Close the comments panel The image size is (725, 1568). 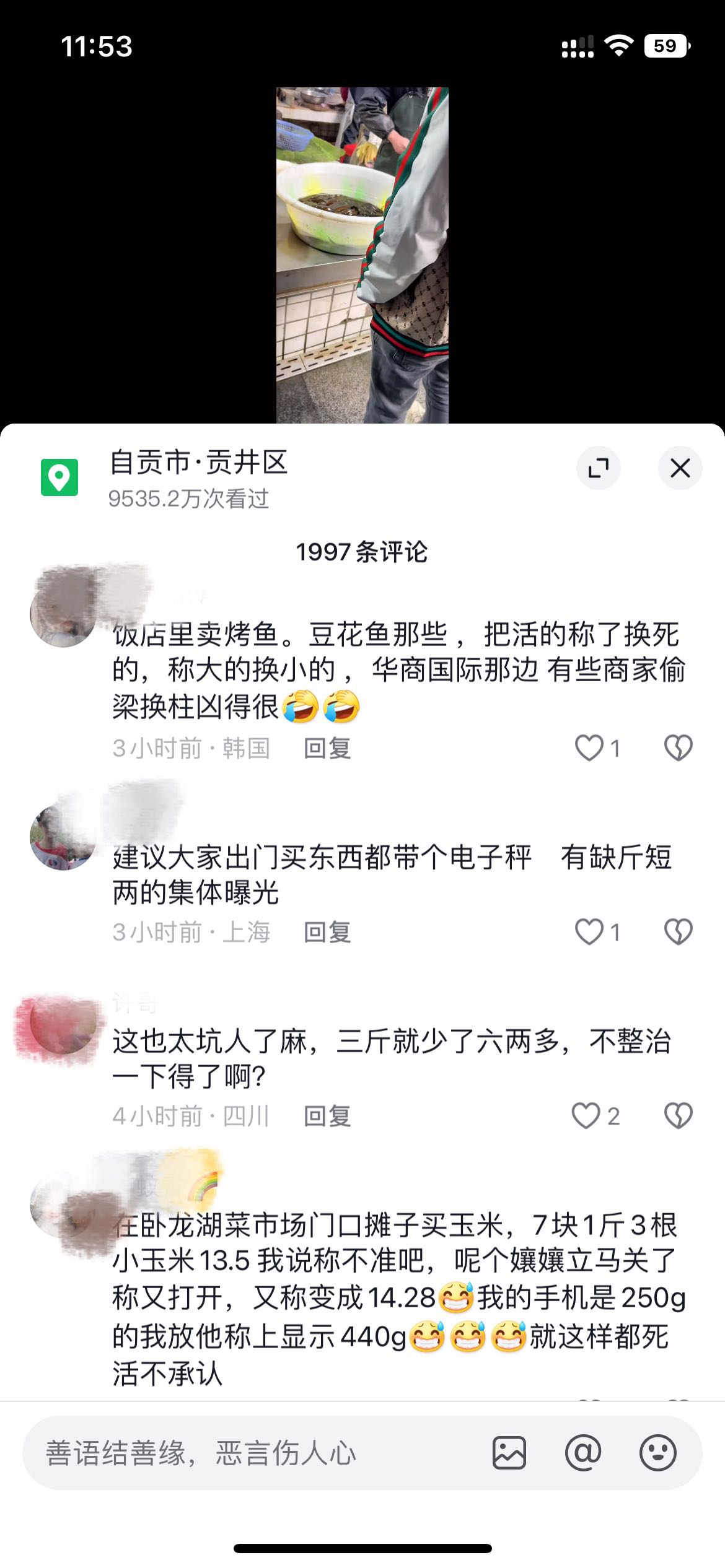680,468
